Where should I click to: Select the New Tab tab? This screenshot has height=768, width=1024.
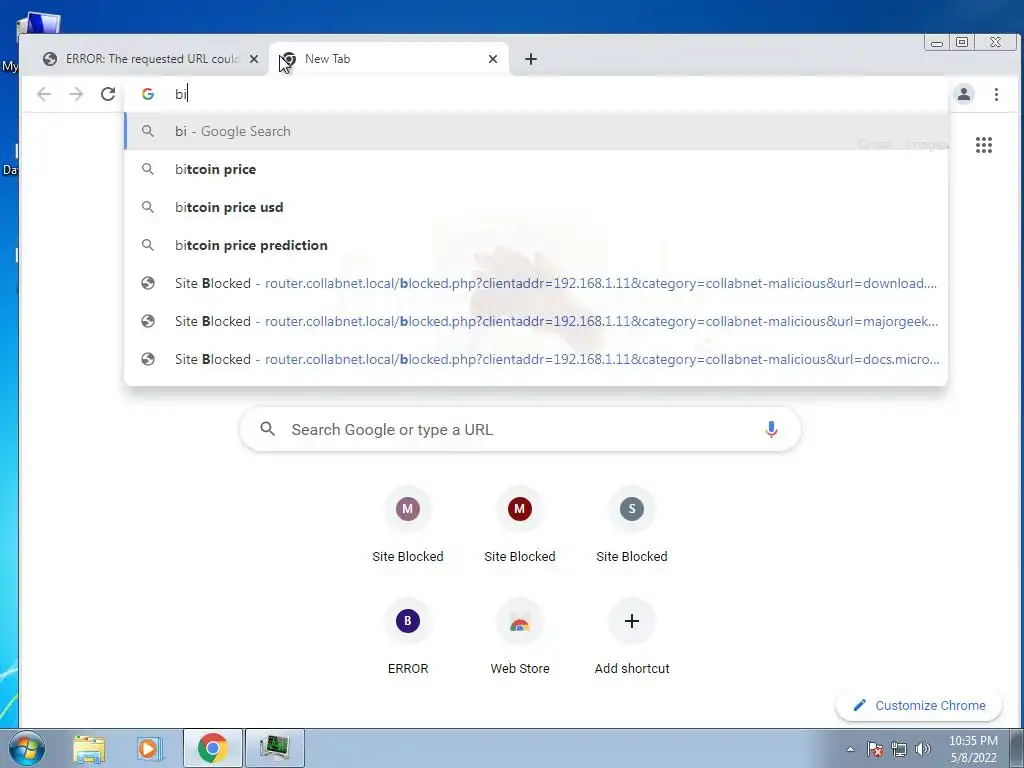coord(389,59)
